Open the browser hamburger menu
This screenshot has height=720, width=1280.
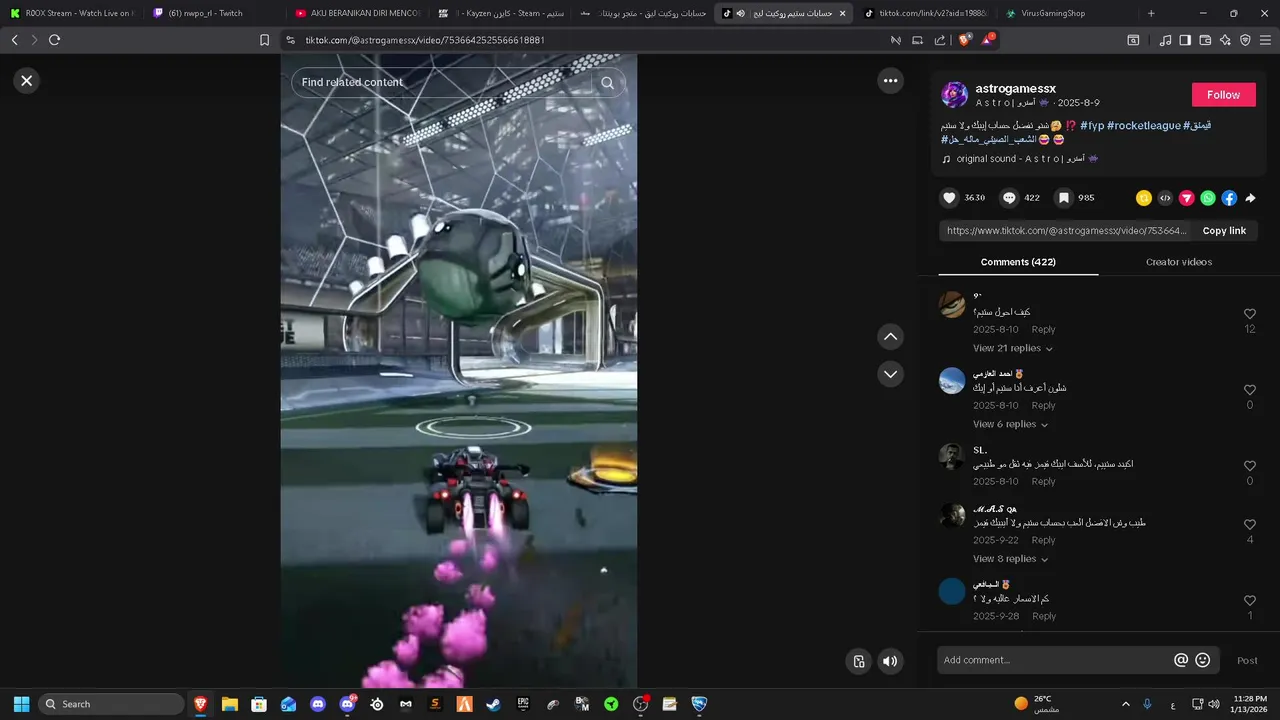point(1266,40)
